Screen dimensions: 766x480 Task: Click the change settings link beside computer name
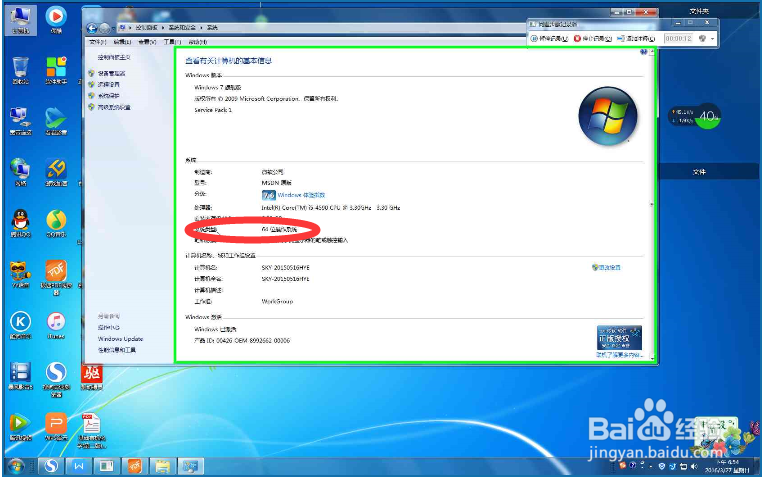pos(609,268)
